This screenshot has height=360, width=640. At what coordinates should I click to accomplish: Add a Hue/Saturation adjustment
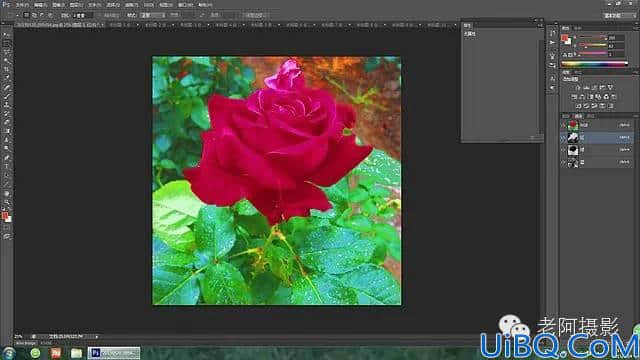[574, 97]
